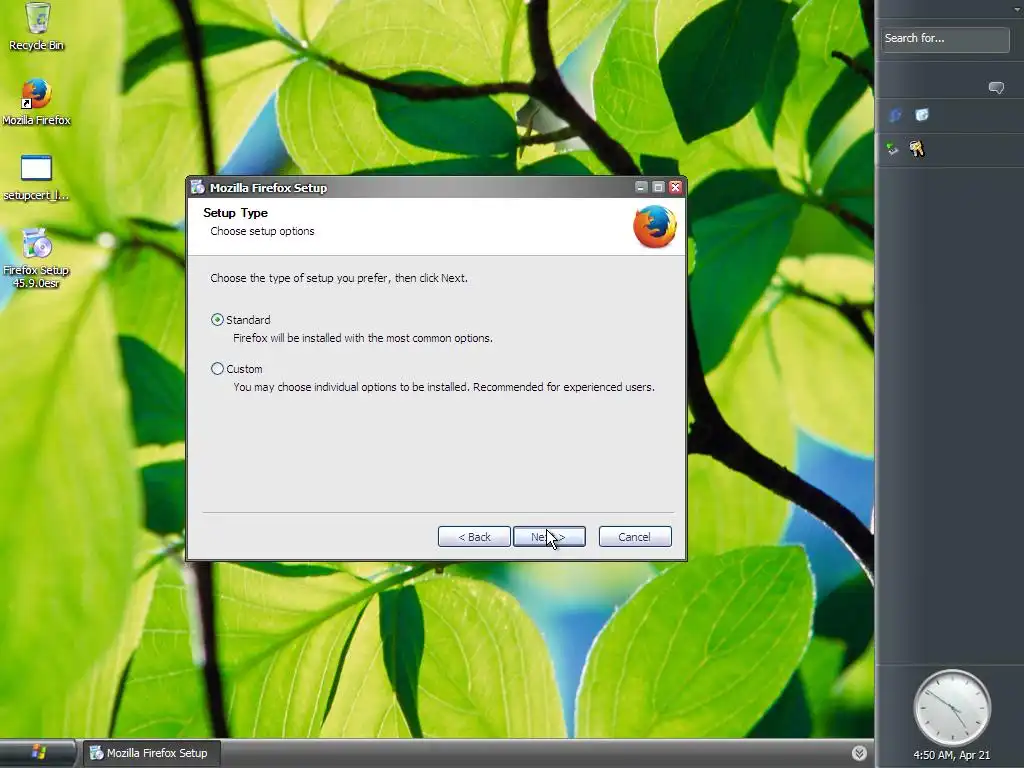Click the blue Bluetooth-like icon in sidebar
The image size is (1024, 768).
[895, 116]
